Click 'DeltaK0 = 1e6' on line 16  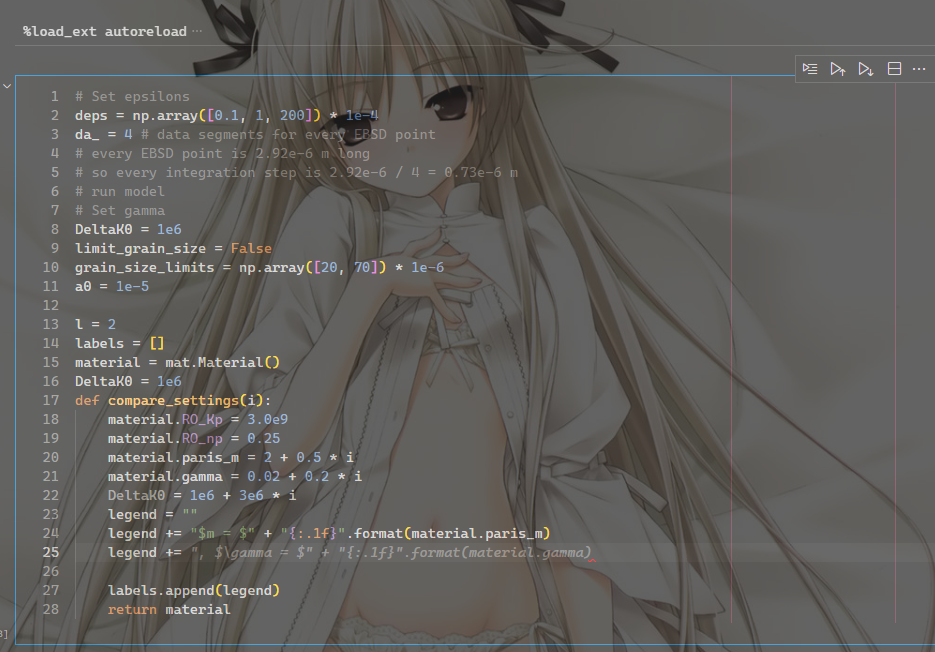tap(128, 381)
